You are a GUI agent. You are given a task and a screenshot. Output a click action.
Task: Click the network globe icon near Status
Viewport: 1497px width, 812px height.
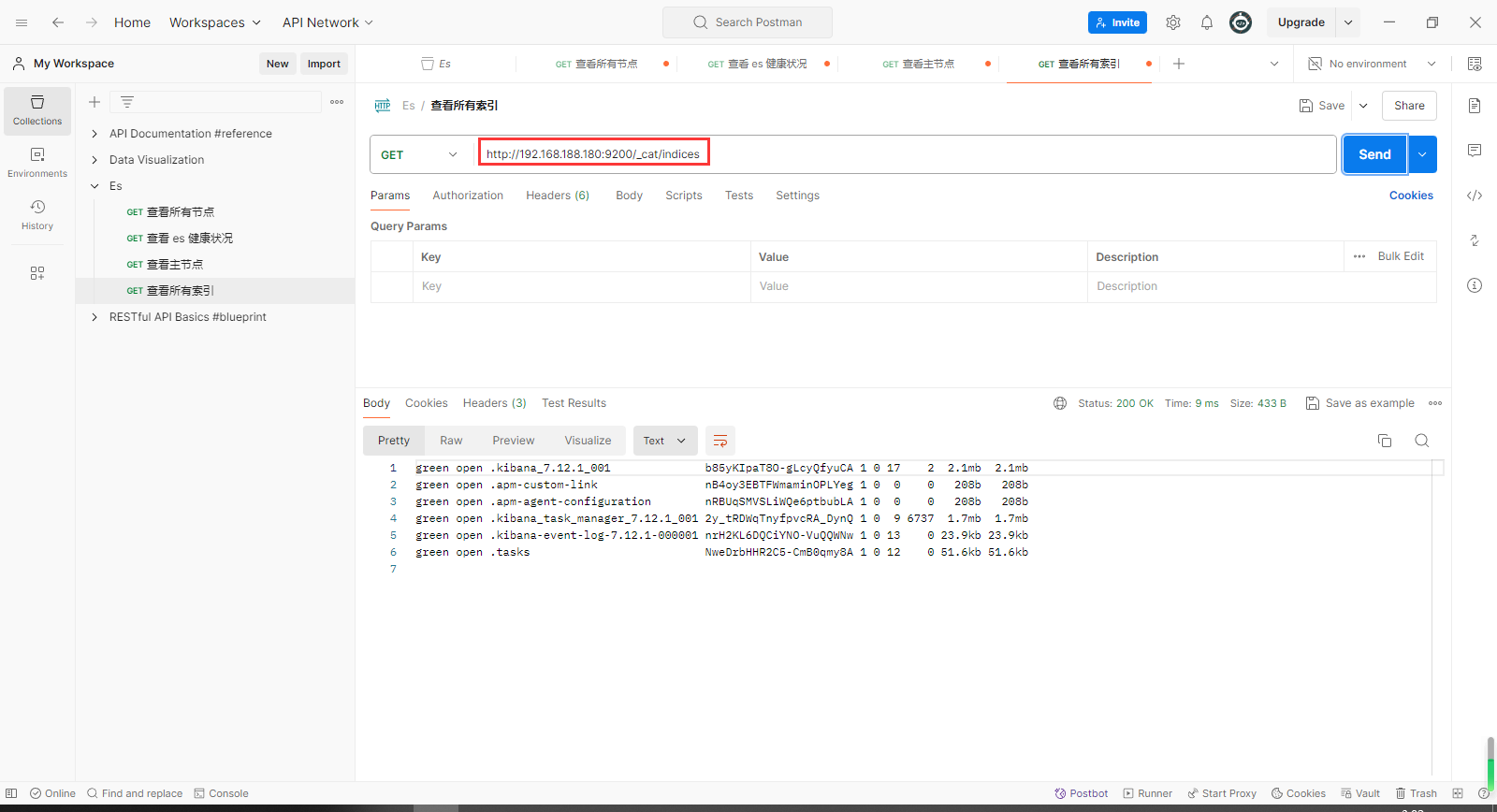coord(1060,403)
